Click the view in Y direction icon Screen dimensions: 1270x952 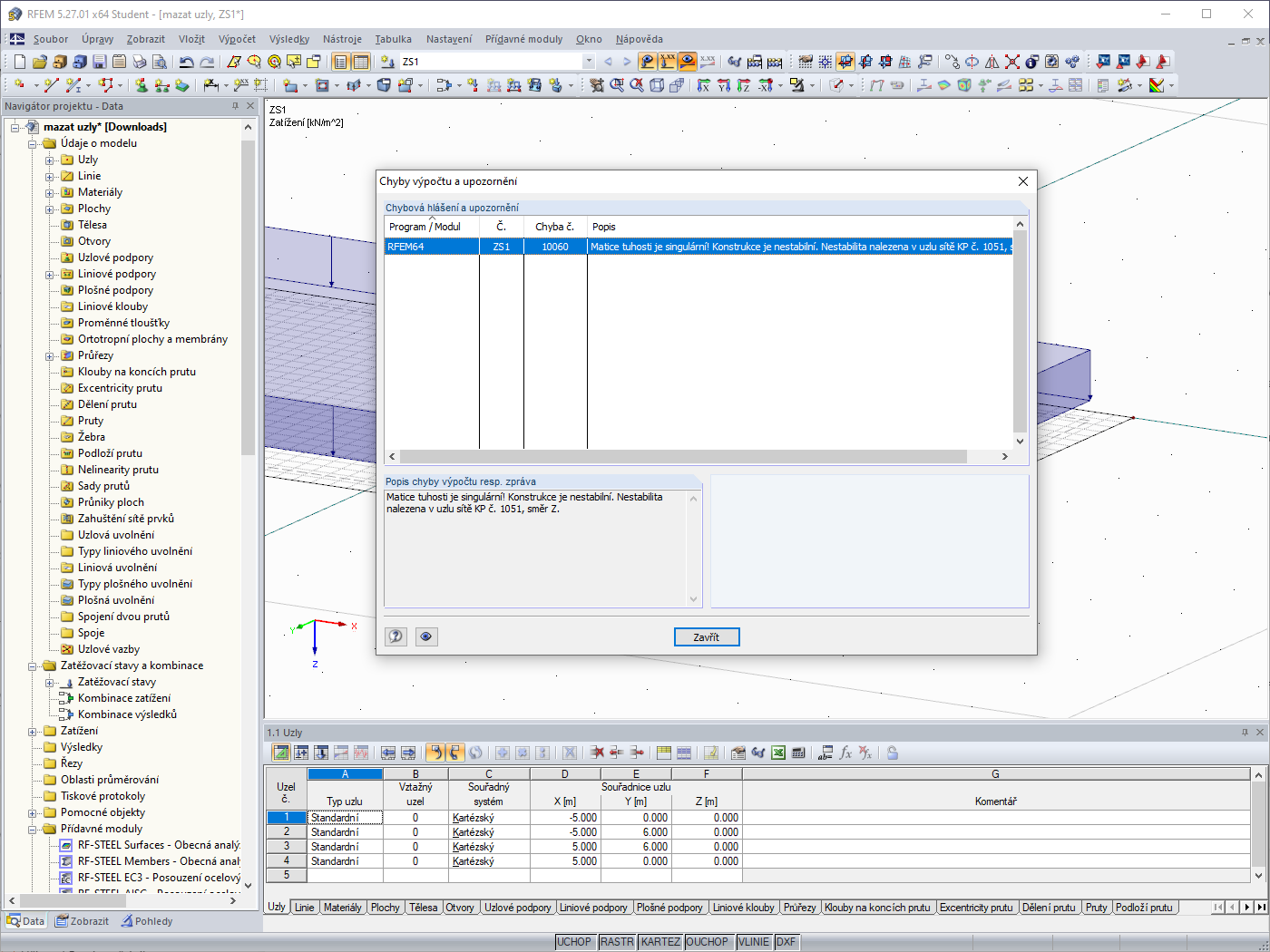click(724, 85)
